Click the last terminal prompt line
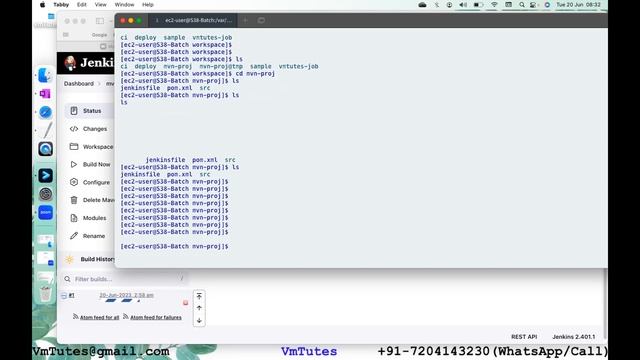Screen dimensions: 640x360 [x=175, y=247]
